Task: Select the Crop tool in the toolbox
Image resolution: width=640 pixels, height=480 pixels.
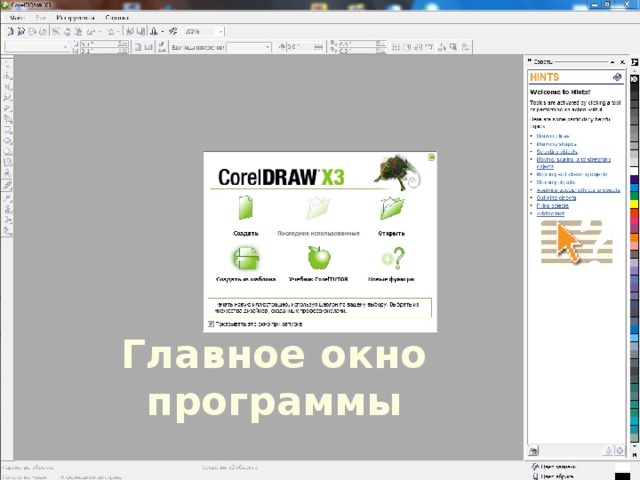Action: (x=7, y=87)
